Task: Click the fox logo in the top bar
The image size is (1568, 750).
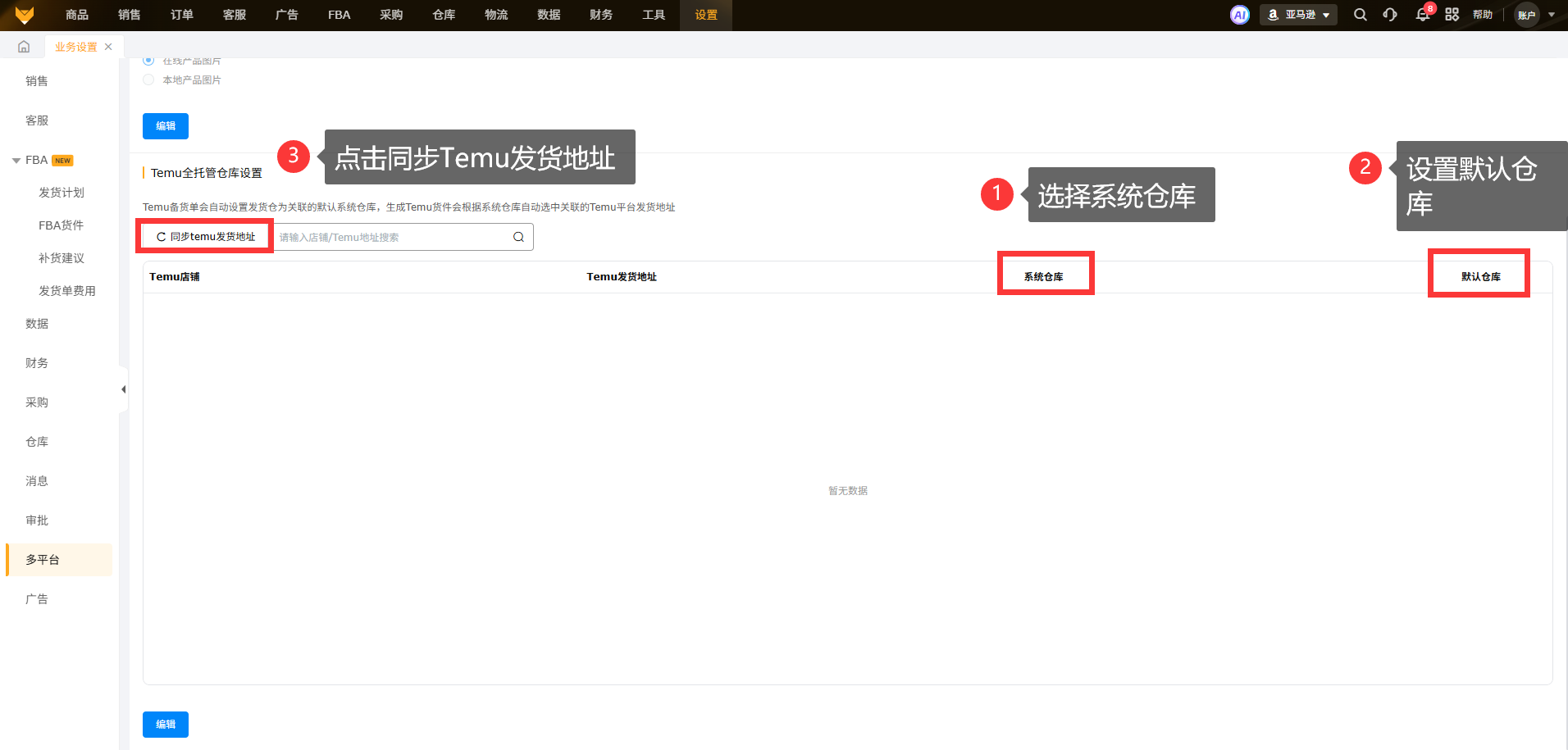Action: click(x=25, y=15)
